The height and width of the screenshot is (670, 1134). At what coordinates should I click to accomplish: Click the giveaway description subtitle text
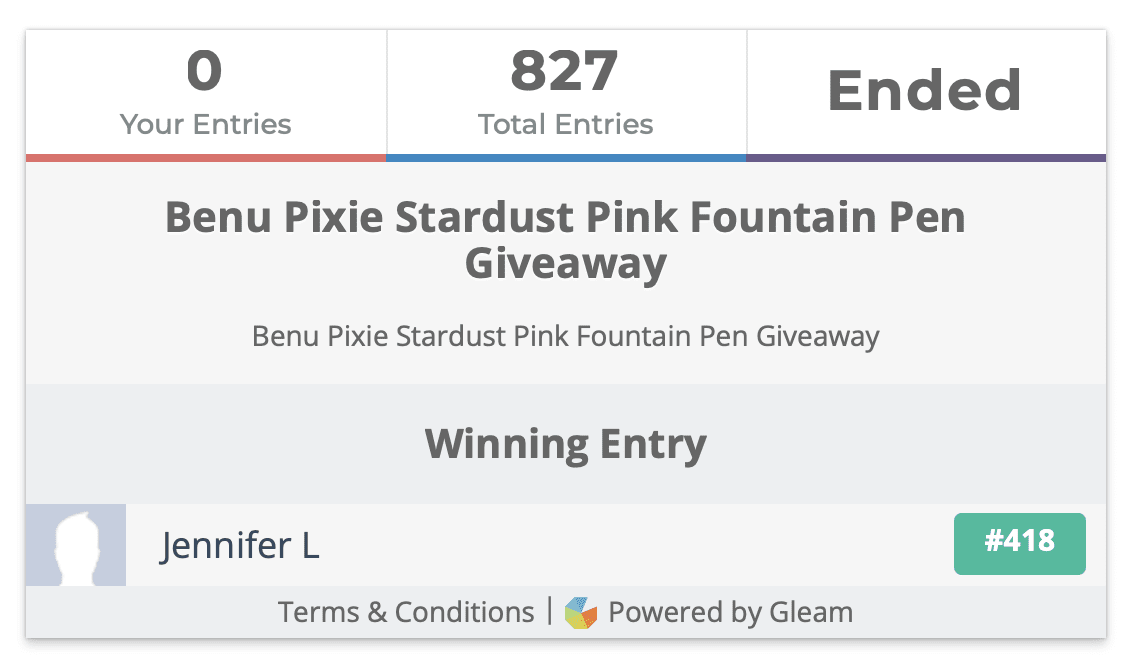click(x=566, y=336)
